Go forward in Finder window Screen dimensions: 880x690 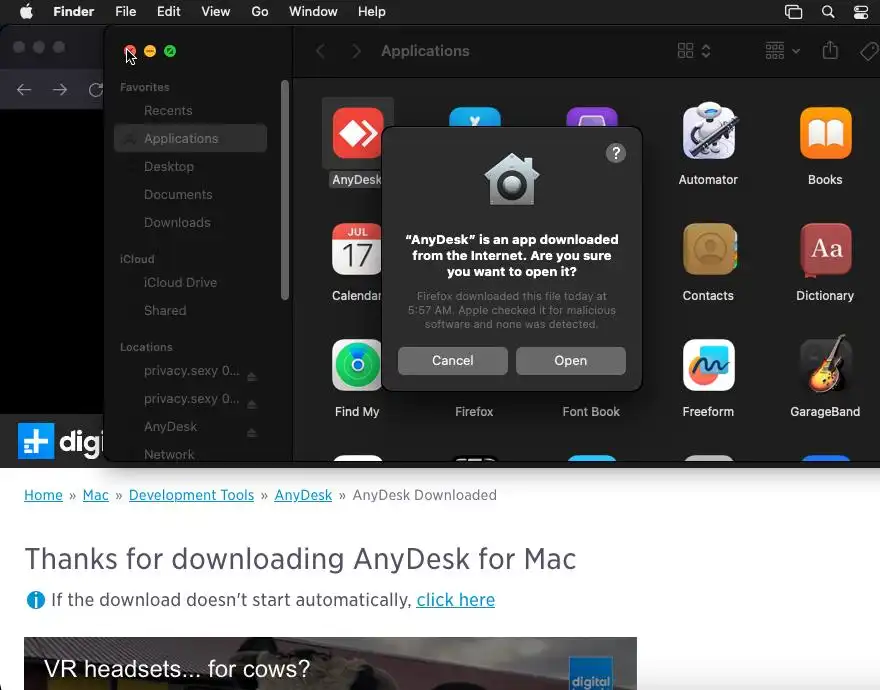click(356, 51)
